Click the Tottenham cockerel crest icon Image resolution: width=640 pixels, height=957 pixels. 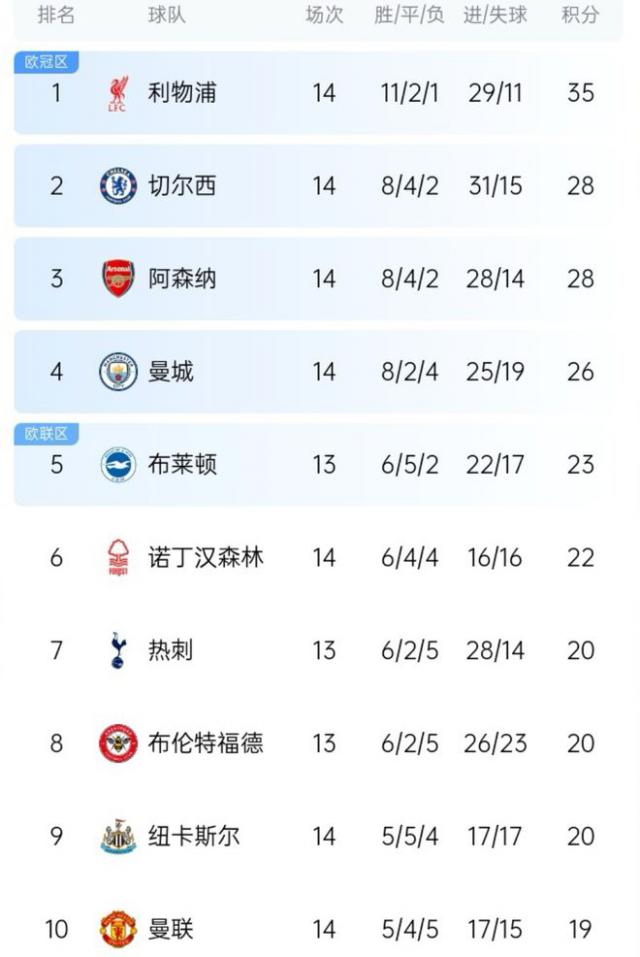[118, 651]
